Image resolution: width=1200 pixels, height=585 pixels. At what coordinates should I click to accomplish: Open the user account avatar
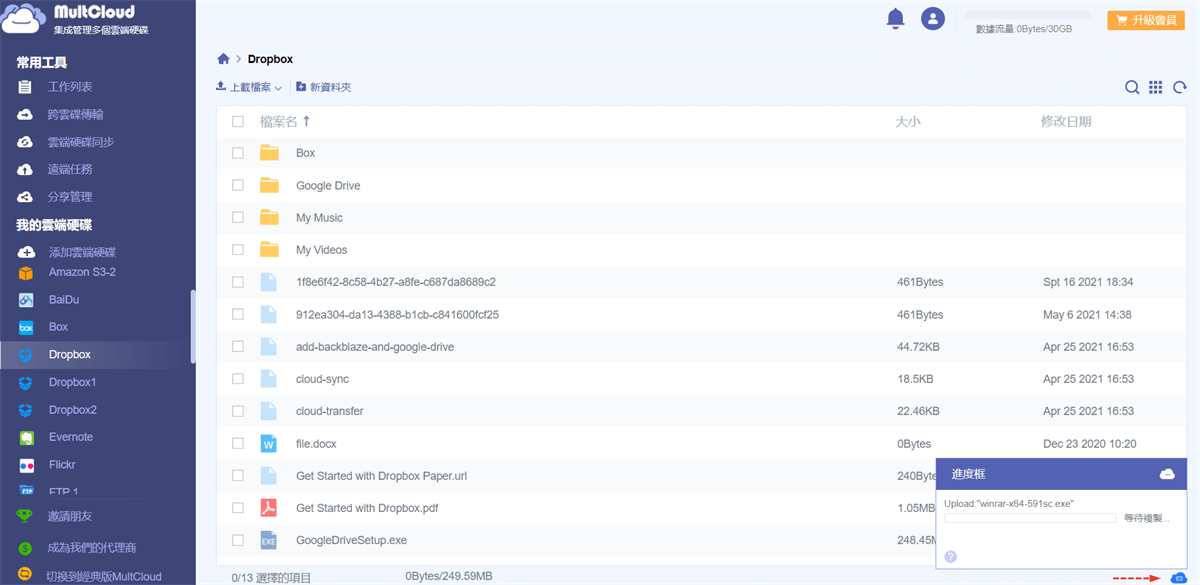(933, 18)
